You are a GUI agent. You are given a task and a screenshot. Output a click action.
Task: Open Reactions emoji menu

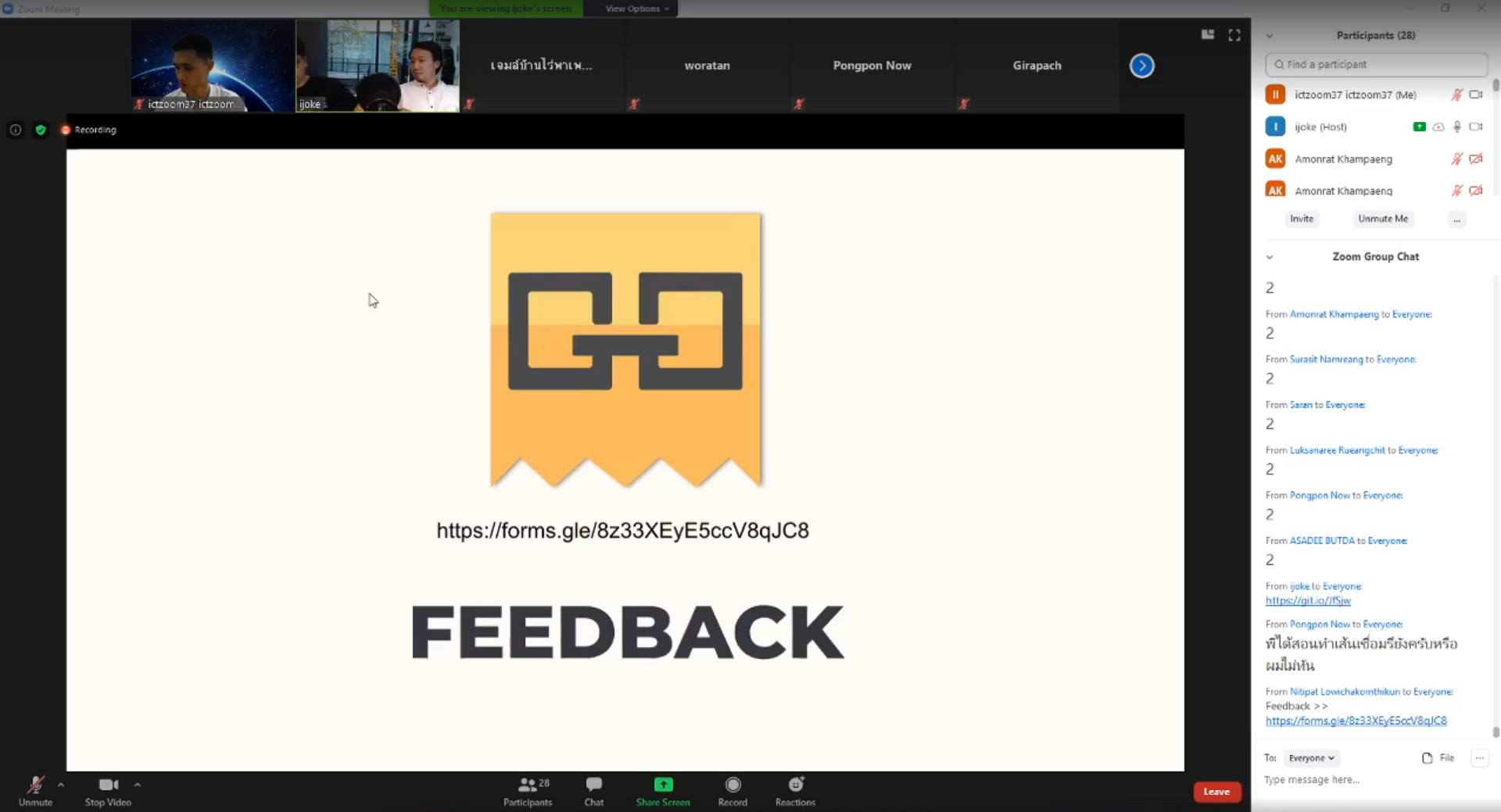pos(795,790)
